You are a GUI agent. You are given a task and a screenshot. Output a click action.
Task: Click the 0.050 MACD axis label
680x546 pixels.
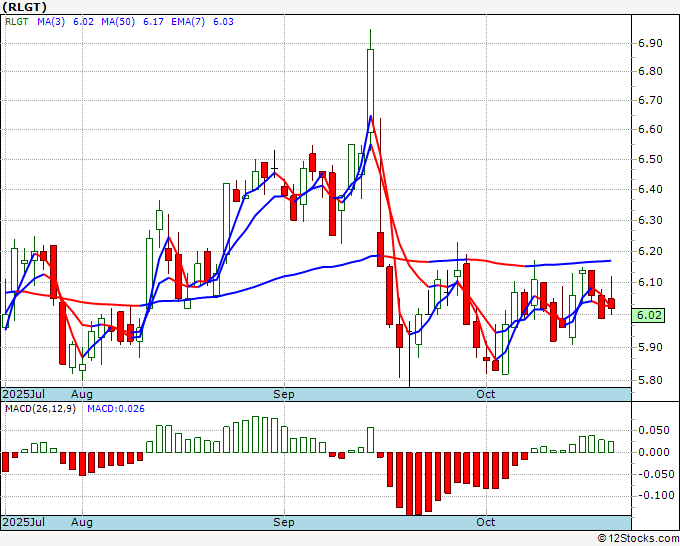coord(654,430)
